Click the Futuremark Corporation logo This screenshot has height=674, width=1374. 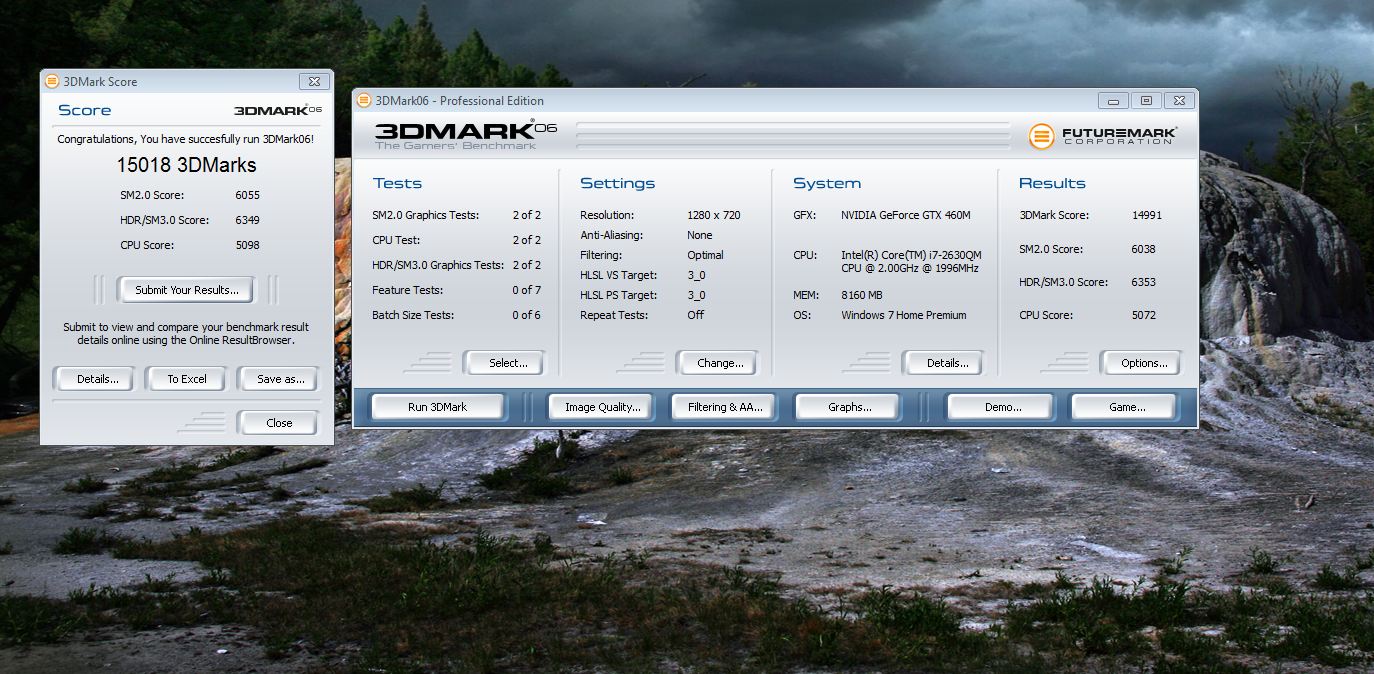1102,135
